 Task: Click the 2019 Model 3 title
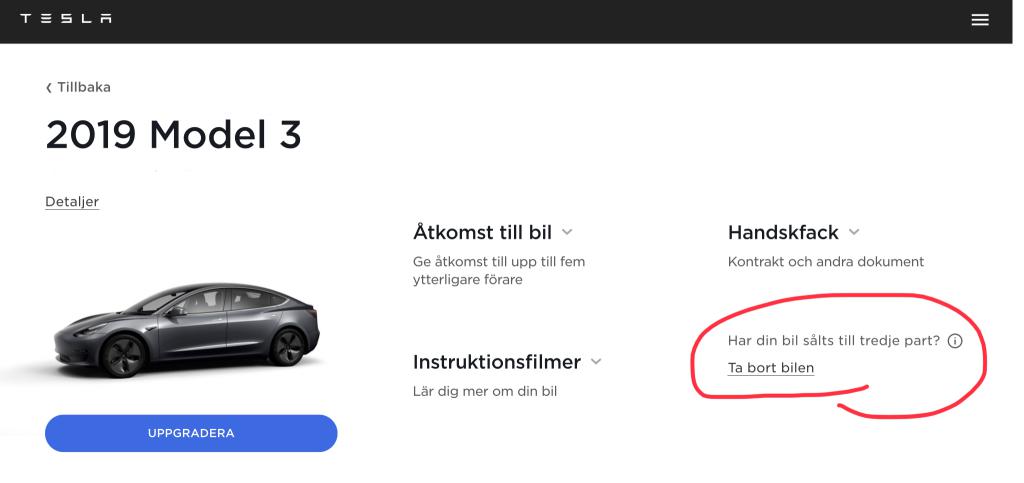173,135
